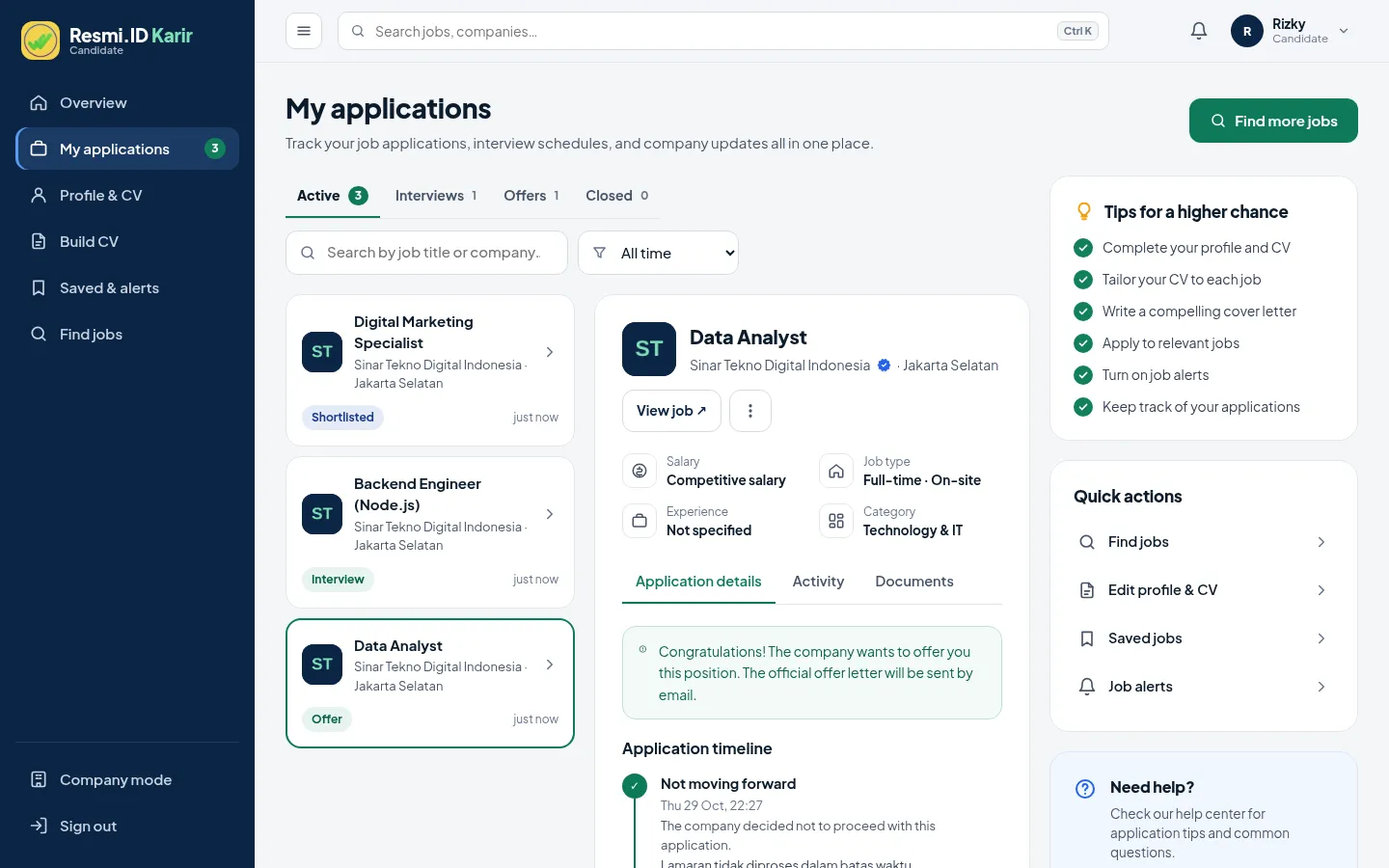Viewport: 1389px width, 868px height.
Task: Open the notifications bell
Action: click(x=1199, y=31)
